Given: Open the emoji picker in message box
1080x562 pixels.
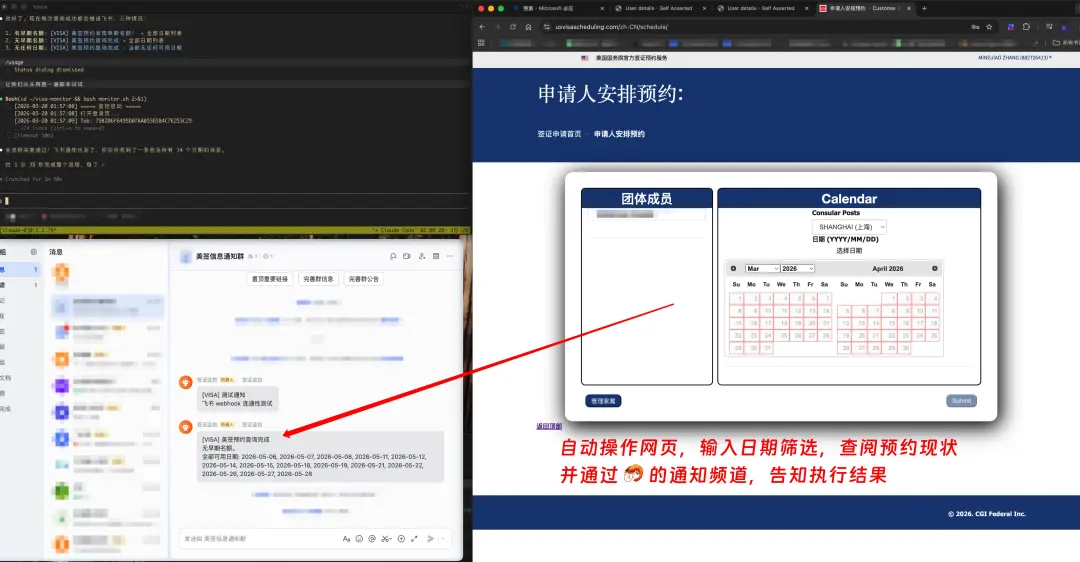Looking at the screenshot, I should pos(359,539).
